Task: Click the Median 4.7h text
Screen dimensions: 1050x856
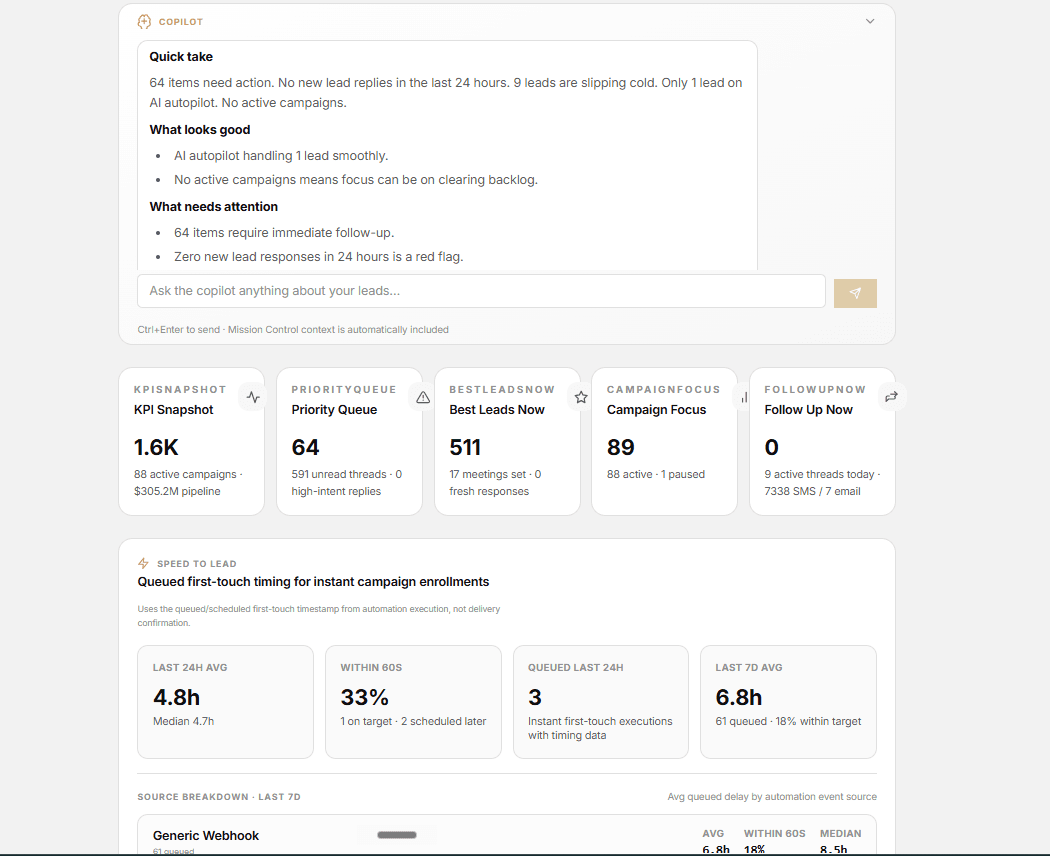Action: pyautogui.click(x=183, y=721)
